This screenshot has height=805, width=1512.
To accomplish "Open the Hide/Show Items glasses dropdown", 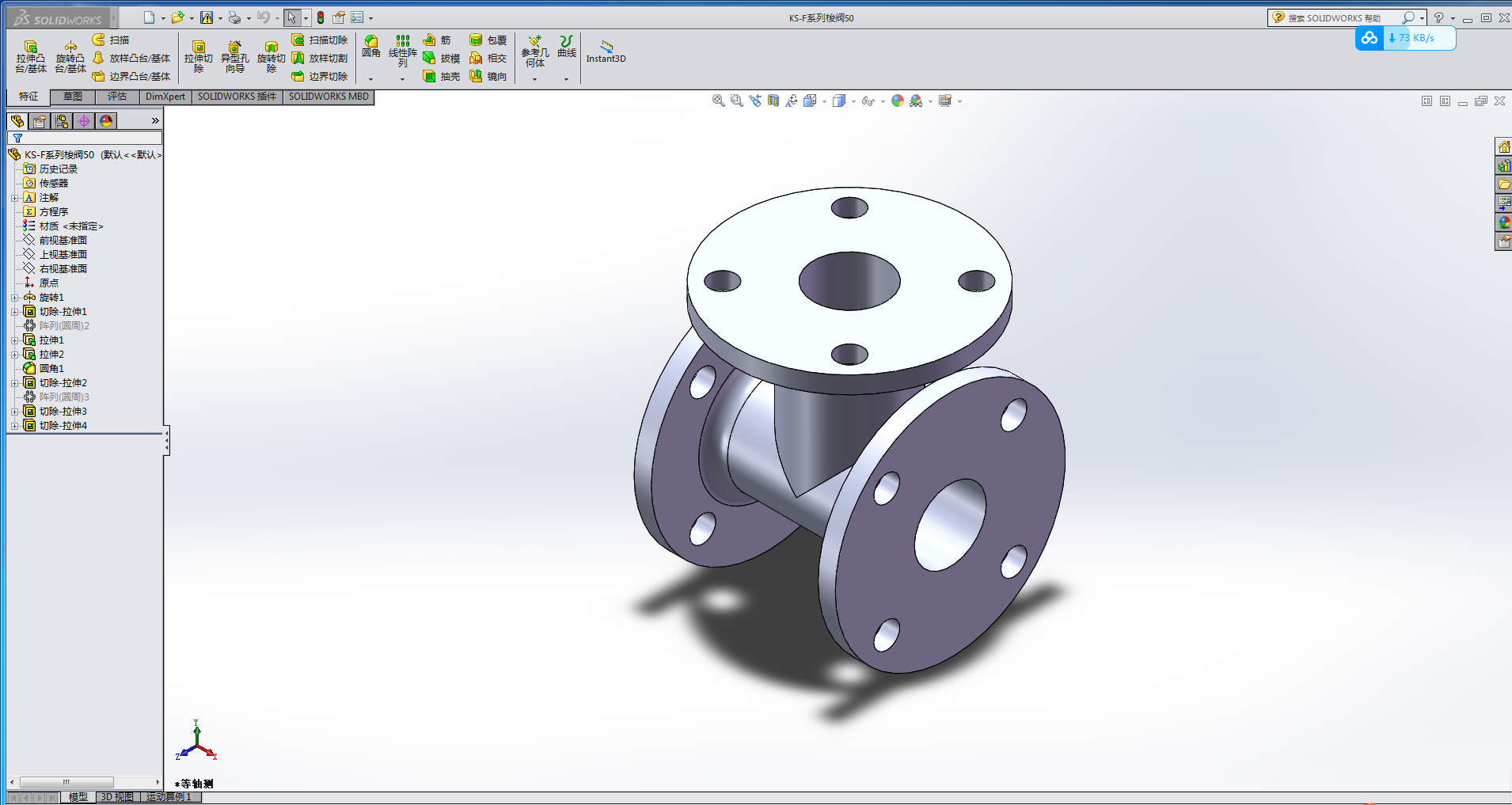I will point(883,101).
